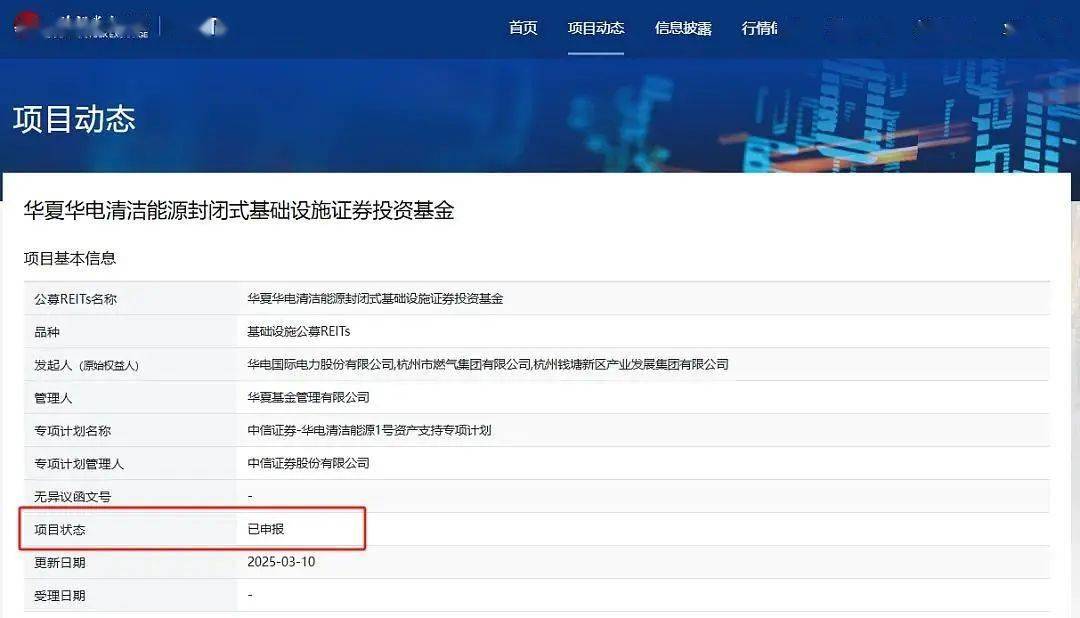Open the 首页 navigation item
Image resolution: width=1080 pixels, height=618 pixels.
[x=523, y=28]
